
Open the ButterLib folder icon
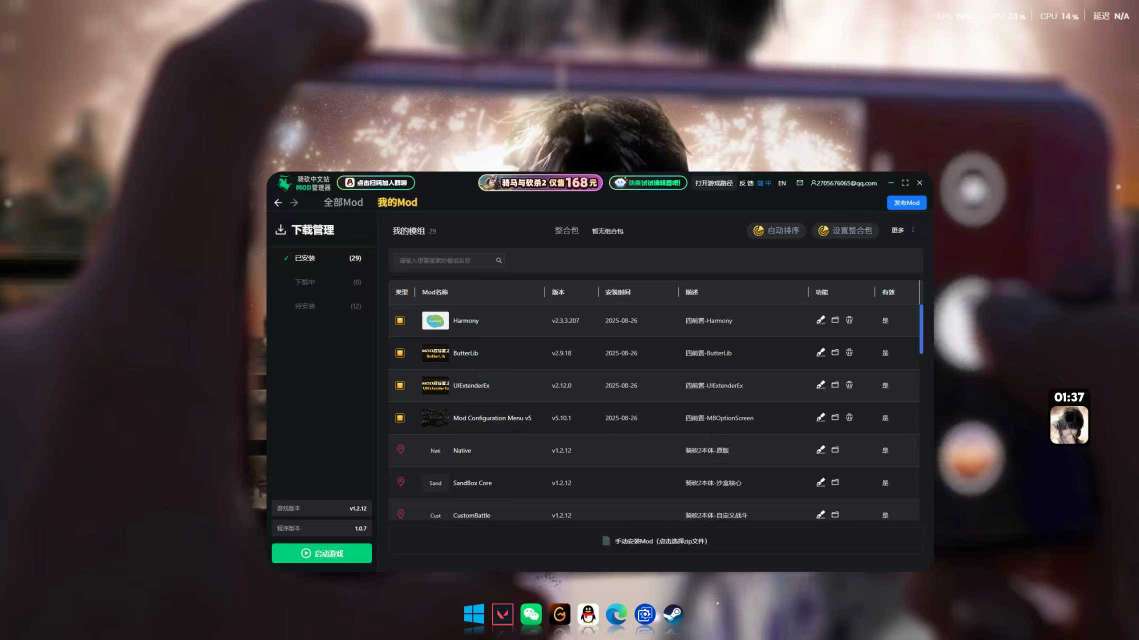pos(835,353)
